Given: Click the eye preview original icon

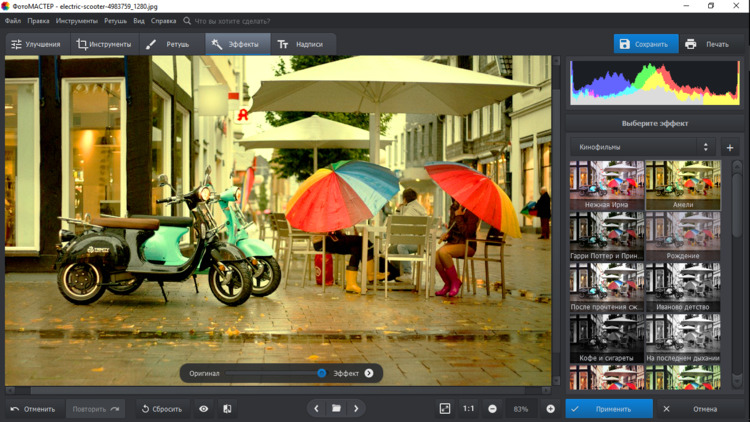Looking at the screenshot, I should coord(204,409).
